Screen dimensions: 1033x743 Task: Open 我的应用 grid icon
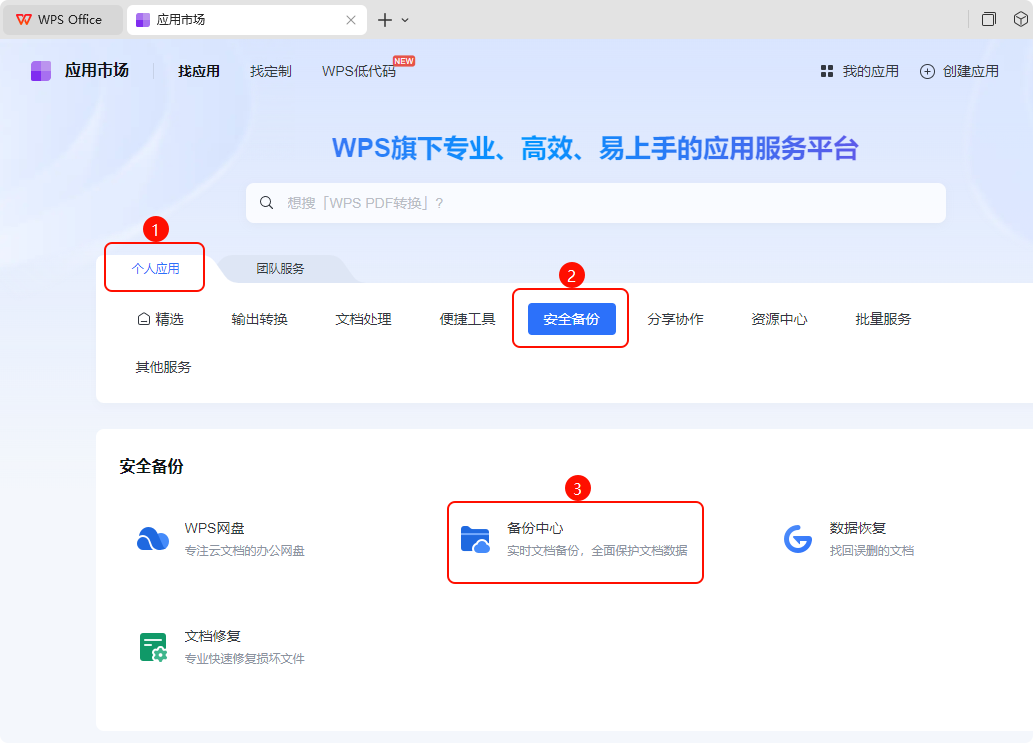(x=827, y=71)
